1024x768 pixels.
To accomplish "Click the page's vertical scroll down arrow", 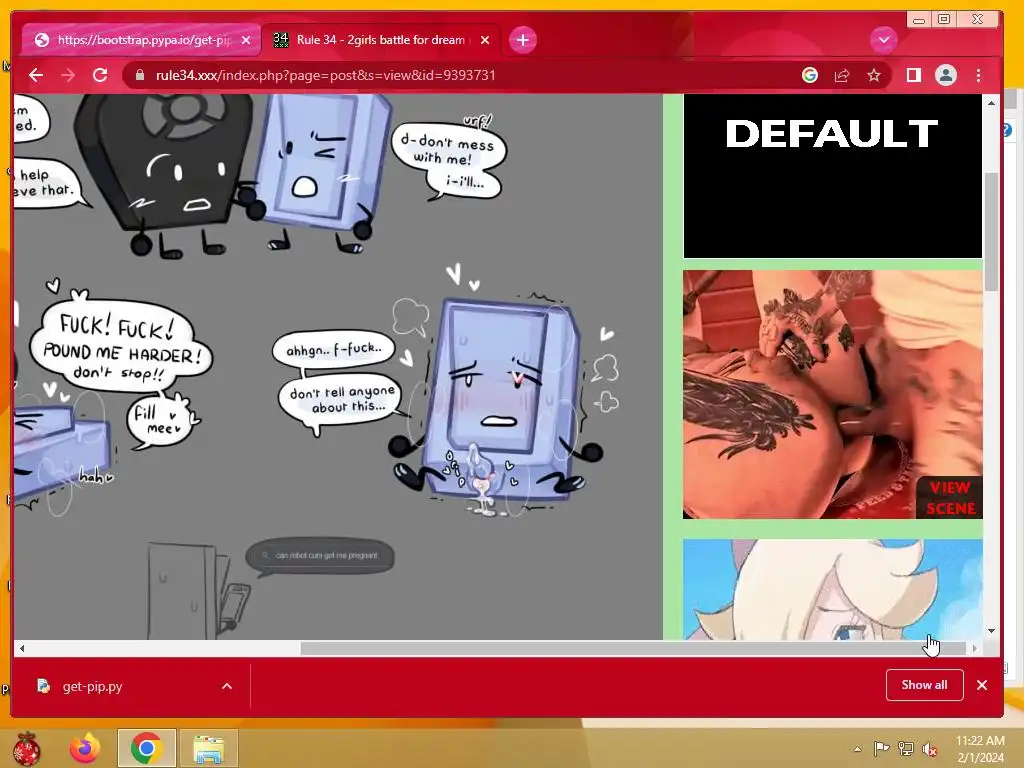I will point(991,631).
